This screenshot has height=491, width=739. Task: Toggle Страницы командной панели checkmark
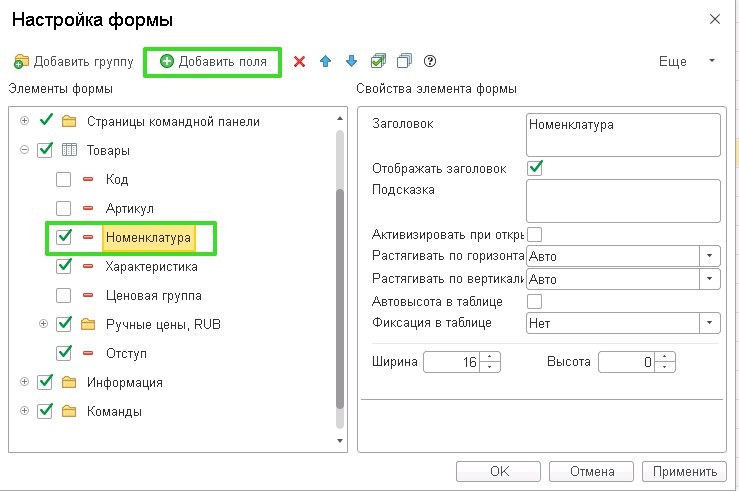tap(46, 120)
